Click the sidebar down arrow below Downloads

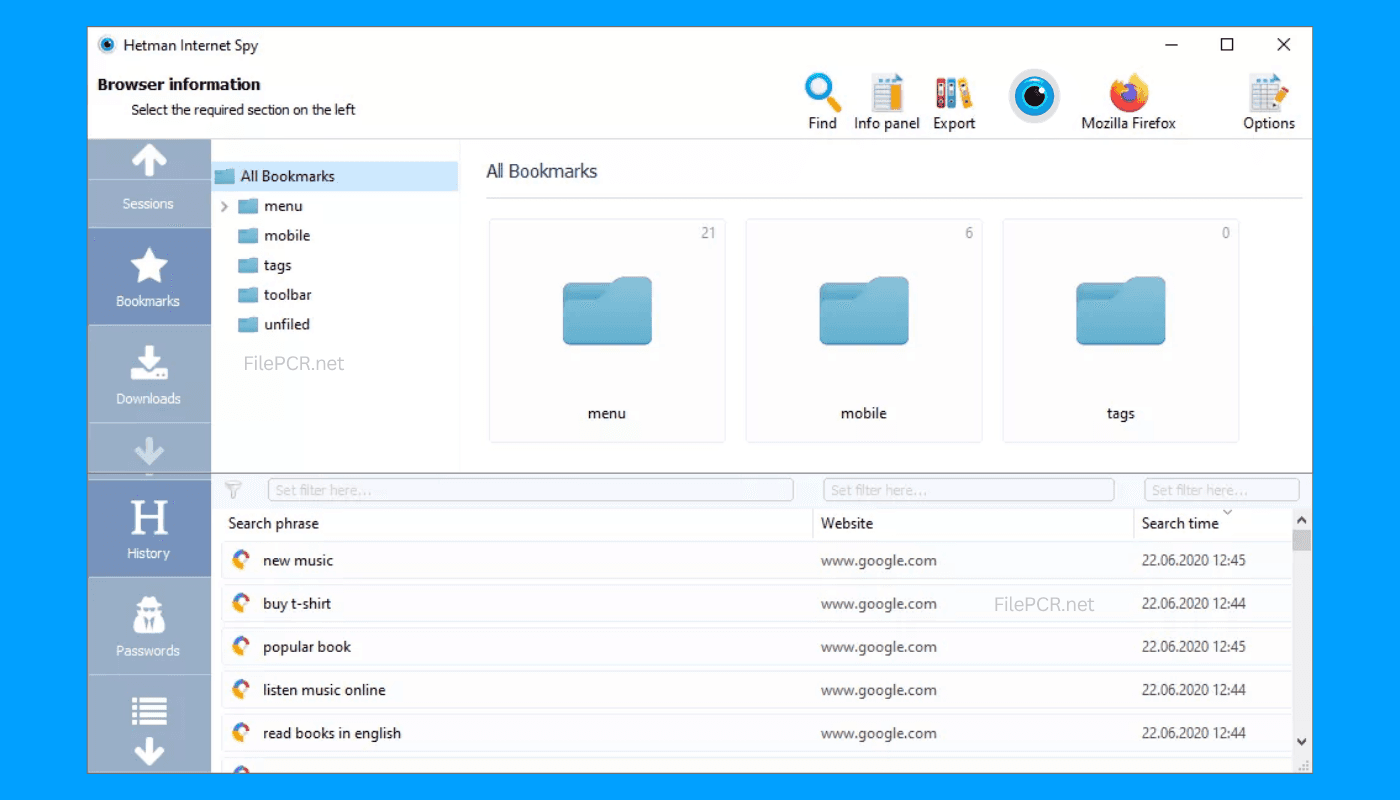point(149,450)
